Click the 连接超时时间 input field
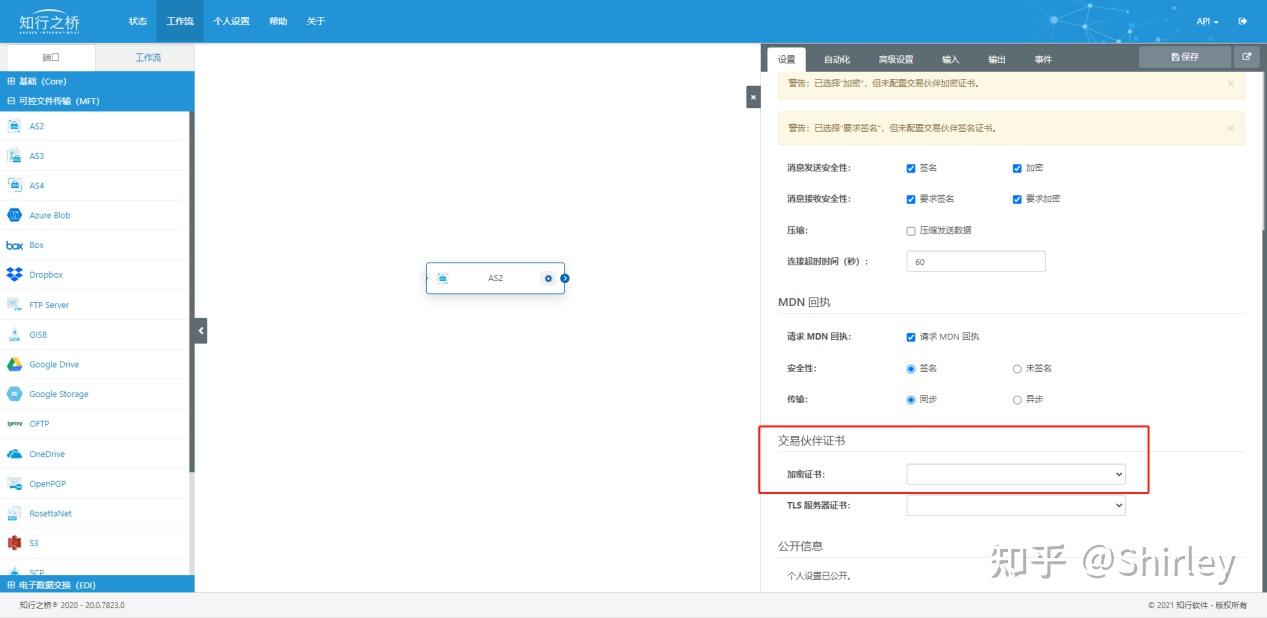This screenshot has height=618, width=1267. 975,260
